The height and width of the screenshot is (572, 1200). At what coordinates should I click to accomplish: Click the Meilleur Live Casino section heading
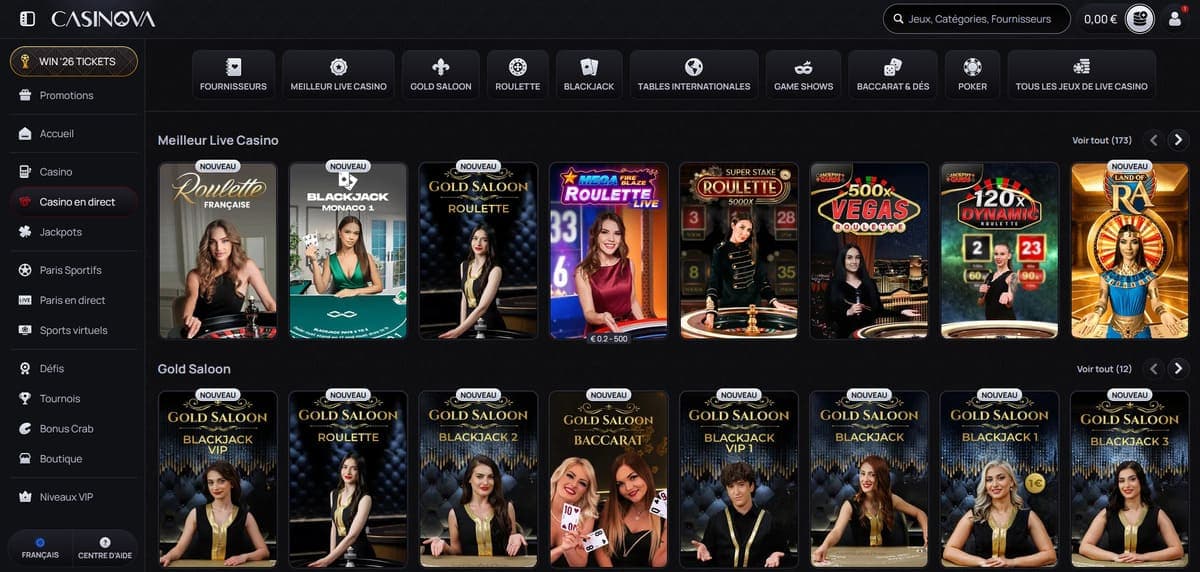[218, 141]
